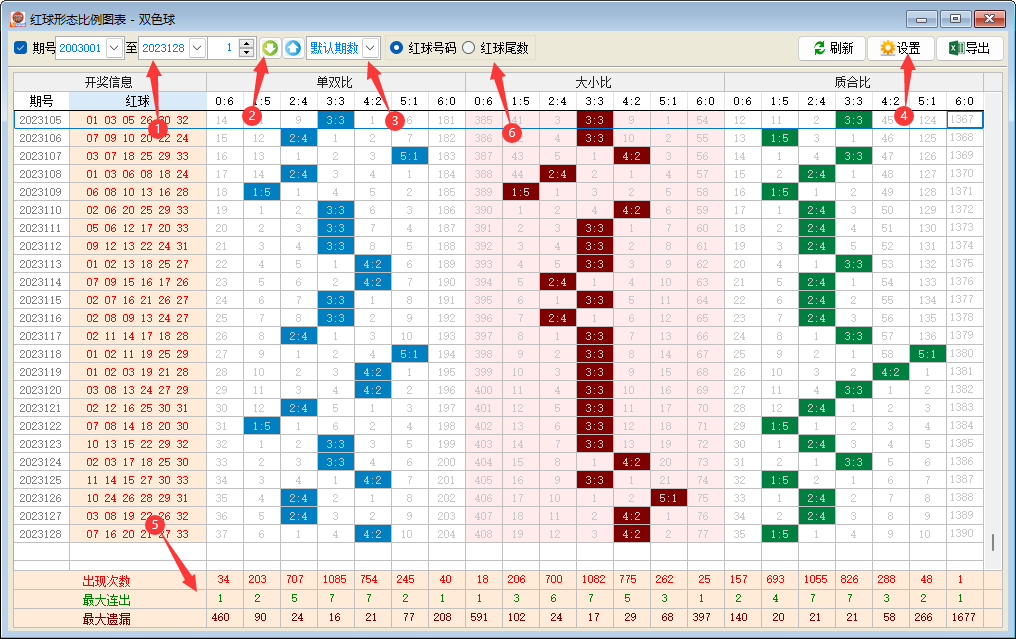Click the period count input field

click(222, 48)
